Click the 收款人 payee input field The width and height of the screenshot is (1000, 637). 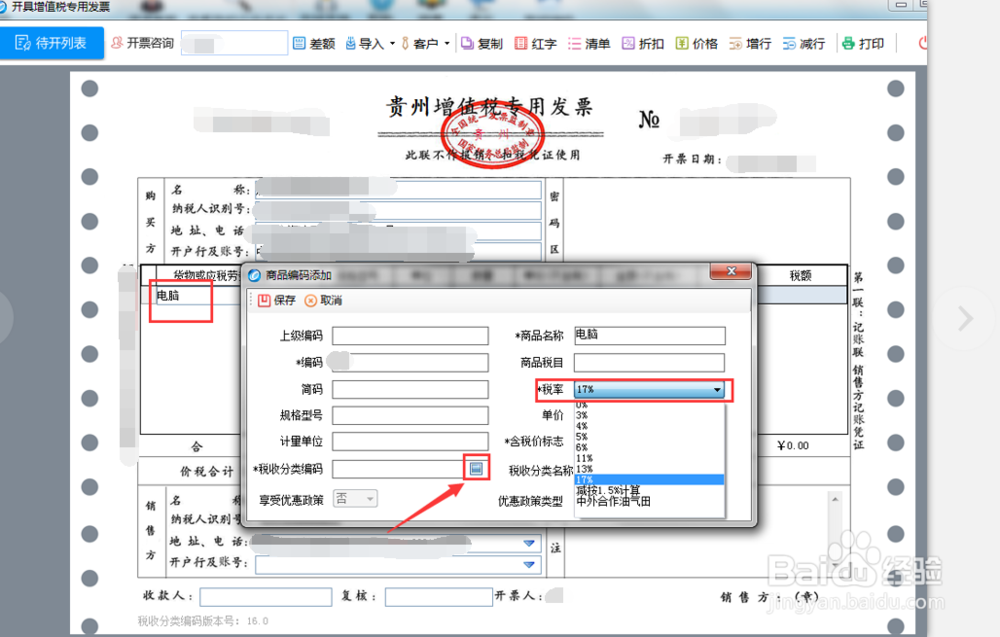[x=266, y=597]
